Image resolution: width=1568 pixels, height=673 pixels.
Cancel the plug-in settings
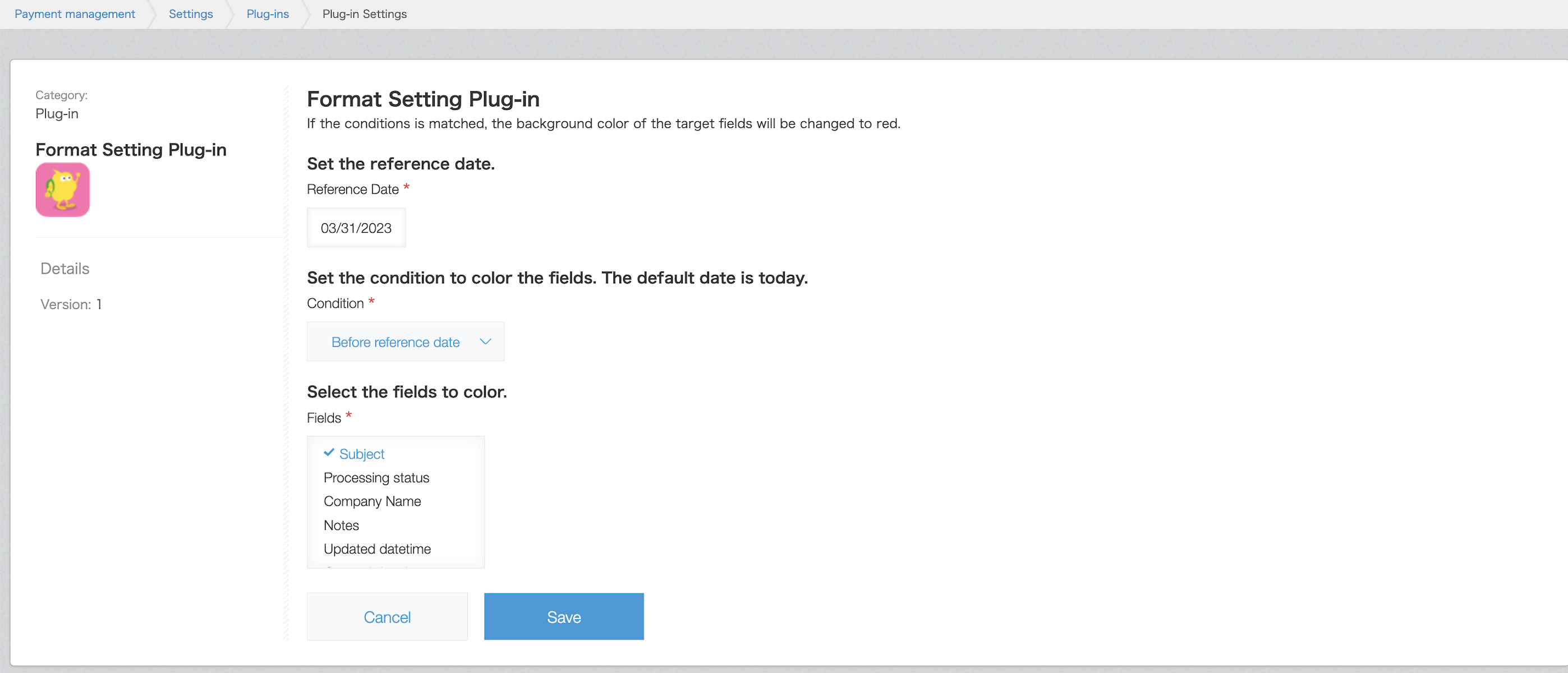[387, 616]
